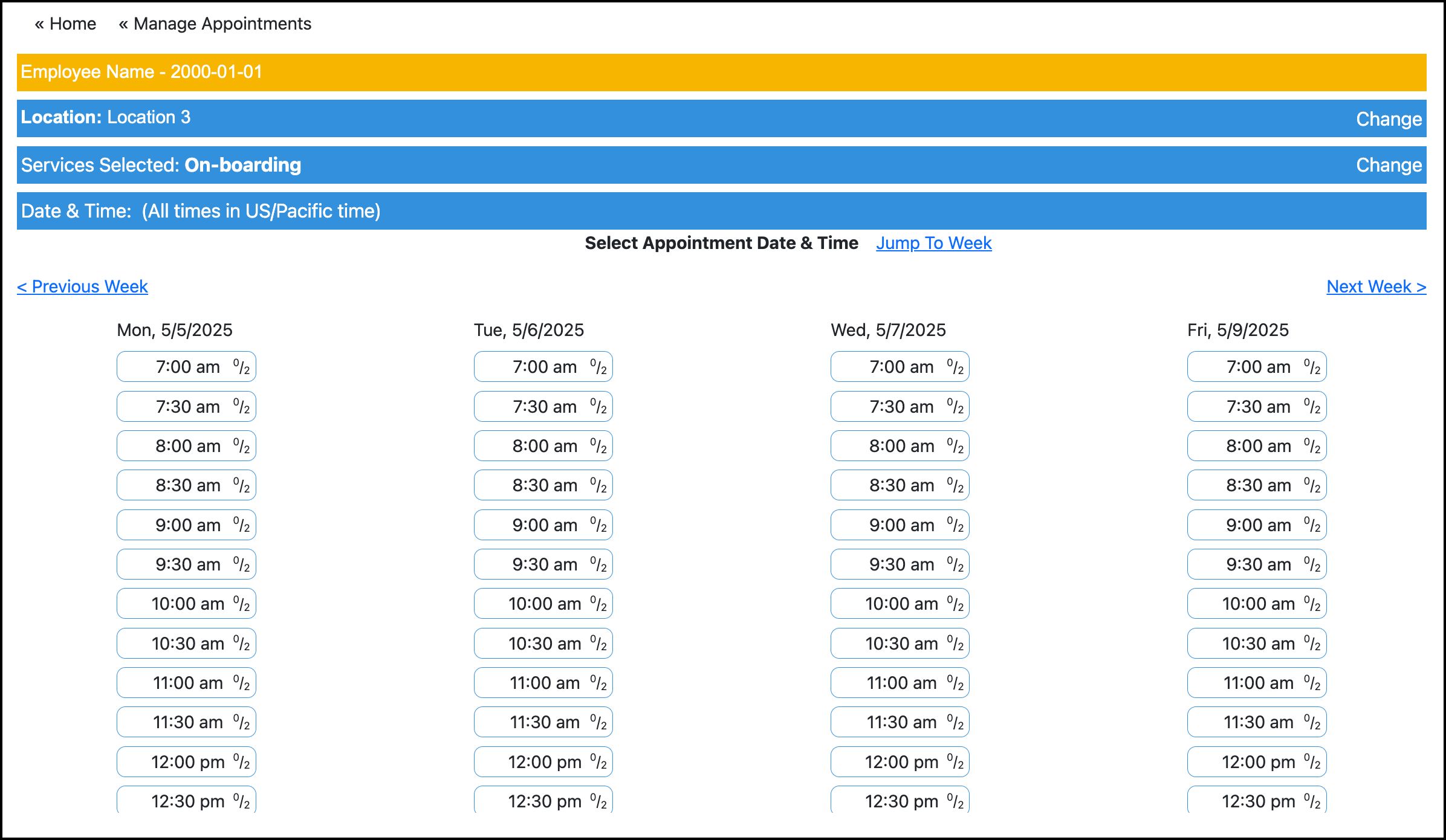Click the Home breadcrumb link
1446x840 pixels.
(x=65, y=24)
